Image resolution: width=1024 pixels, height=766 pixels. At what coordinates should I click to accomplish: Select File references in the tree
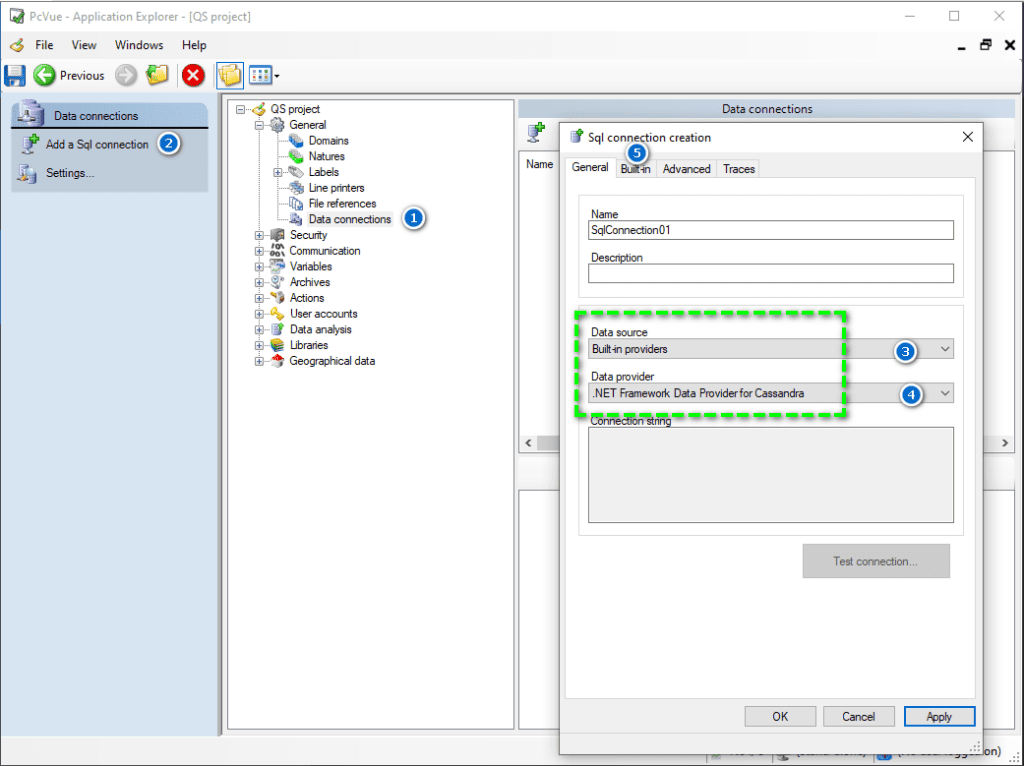point(342,203)
